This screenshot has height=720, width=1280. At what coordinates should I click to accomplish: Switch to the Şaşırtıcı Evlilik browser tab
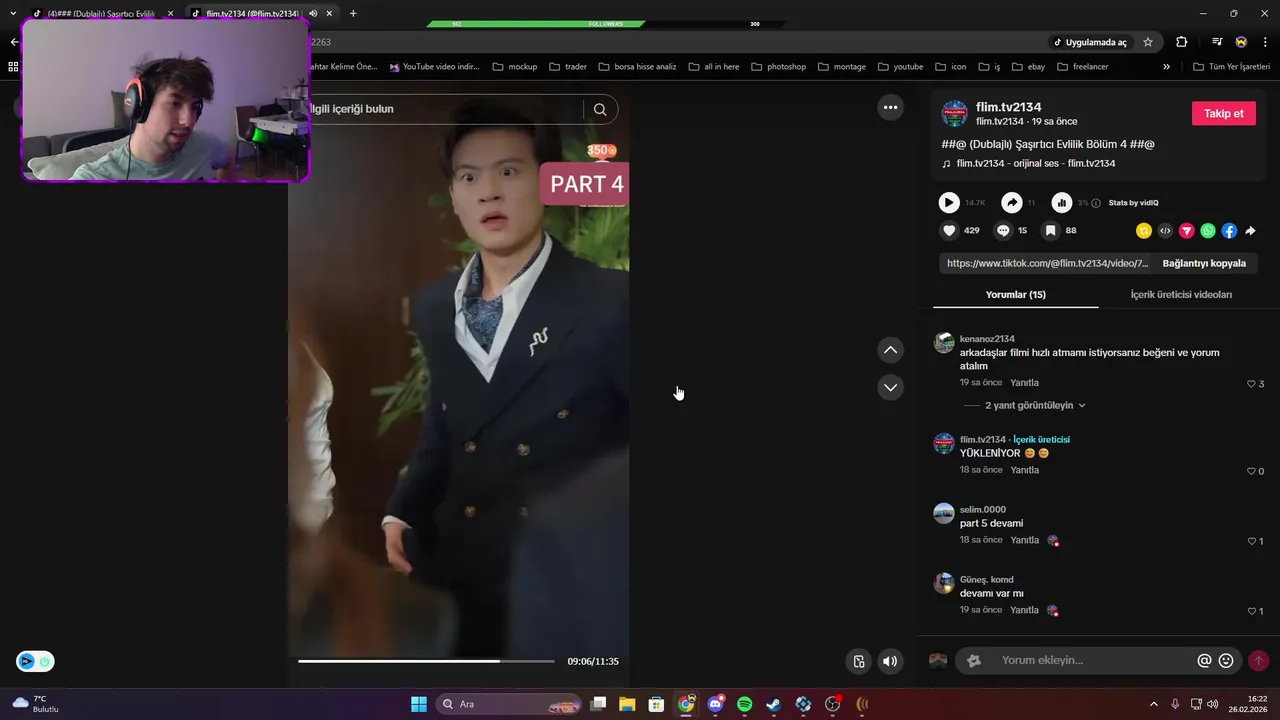tap(101, 13)
